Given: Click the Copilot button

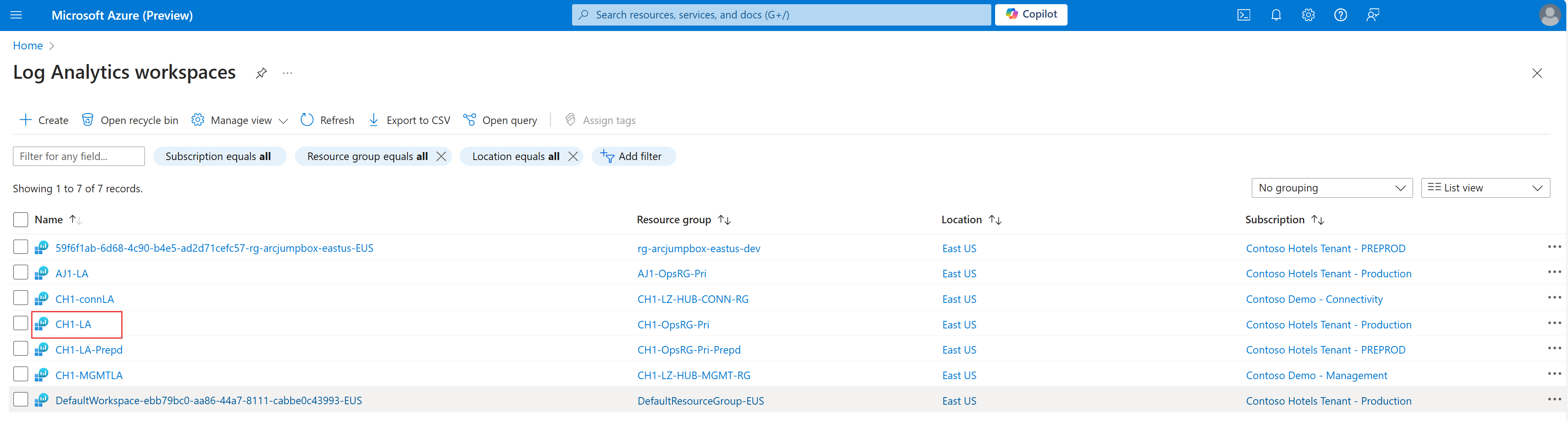Looking at the screenshot, I should pyautogui.click(x=1031, y=15).
